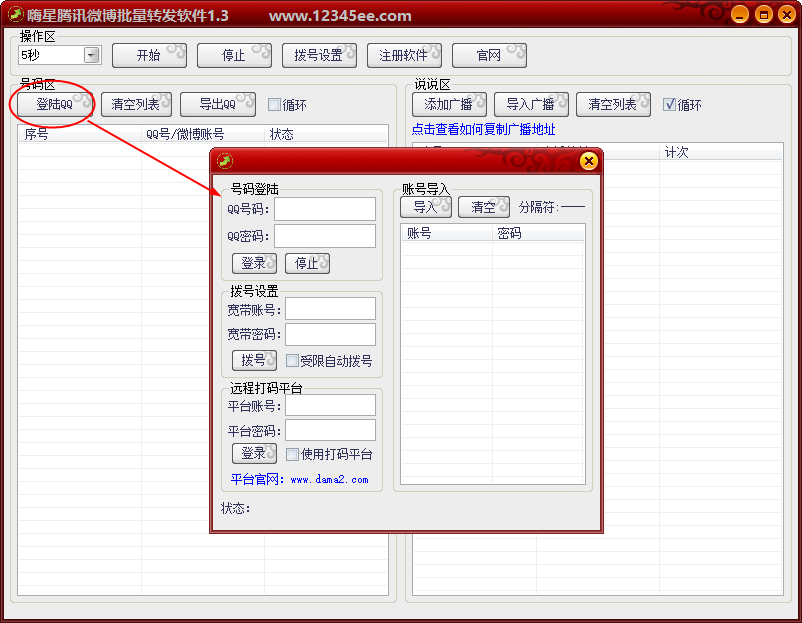Toggle the 循环 checkbox in 号码区
Screen dimensions: 802x623
tap(274, 105)
